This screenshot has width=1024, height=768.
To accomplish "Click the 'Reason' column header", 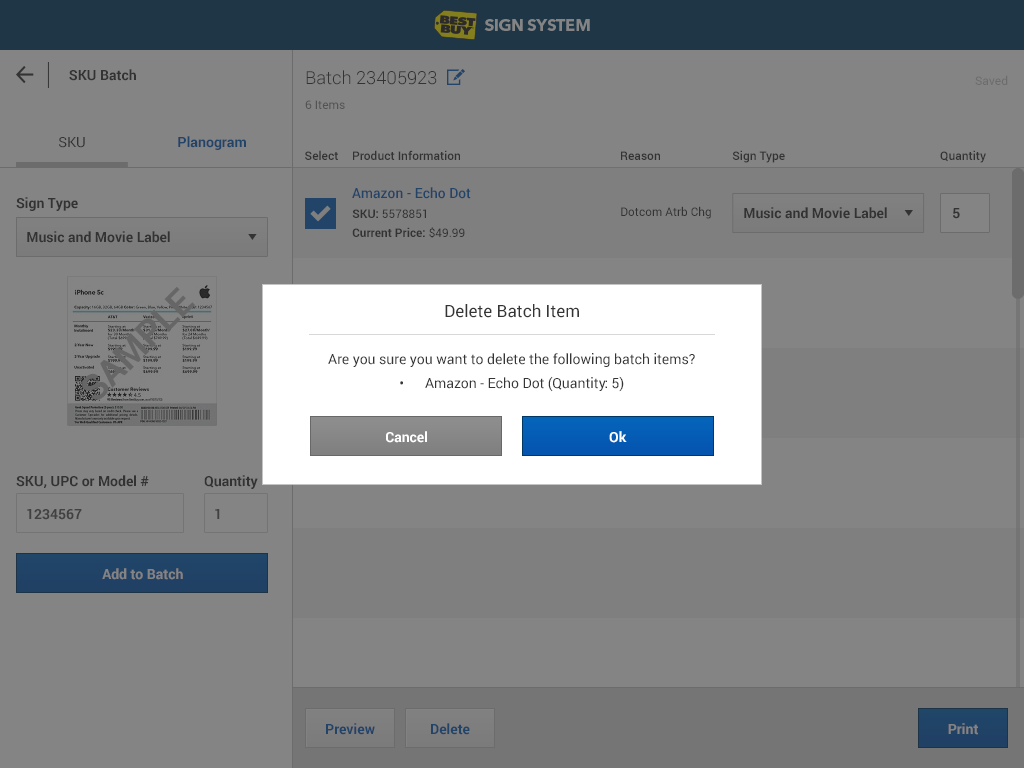I will click(640, 156).
